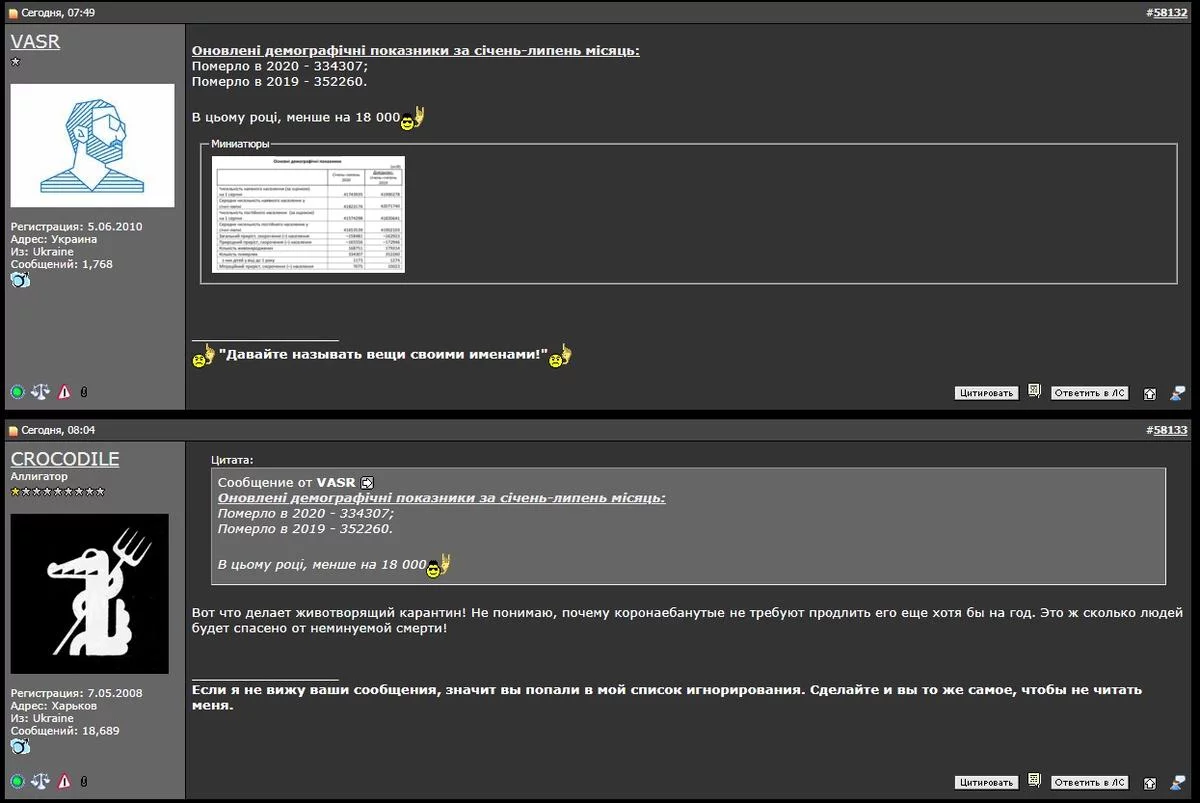Click the small clip icon under VASR

pyautogui.click(x=84, y=393)
